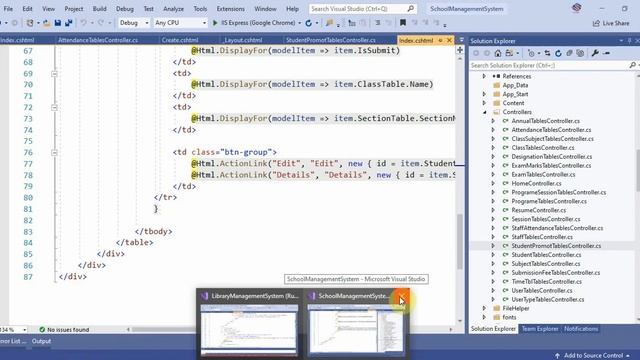
Task: Switch to _Layout.cshtml tab
Action: point(243,40)
